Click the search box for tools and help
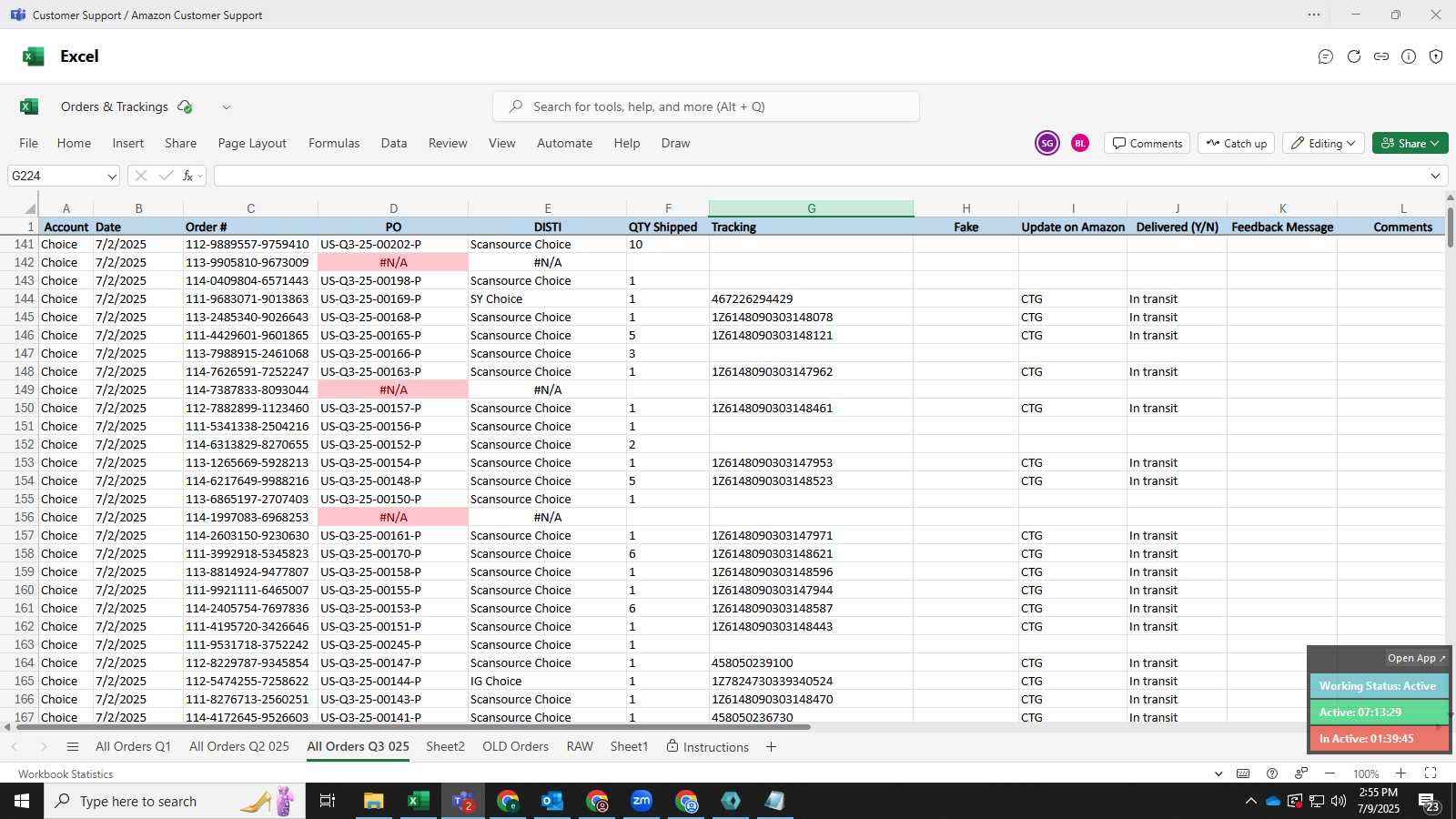 point(706,106)
